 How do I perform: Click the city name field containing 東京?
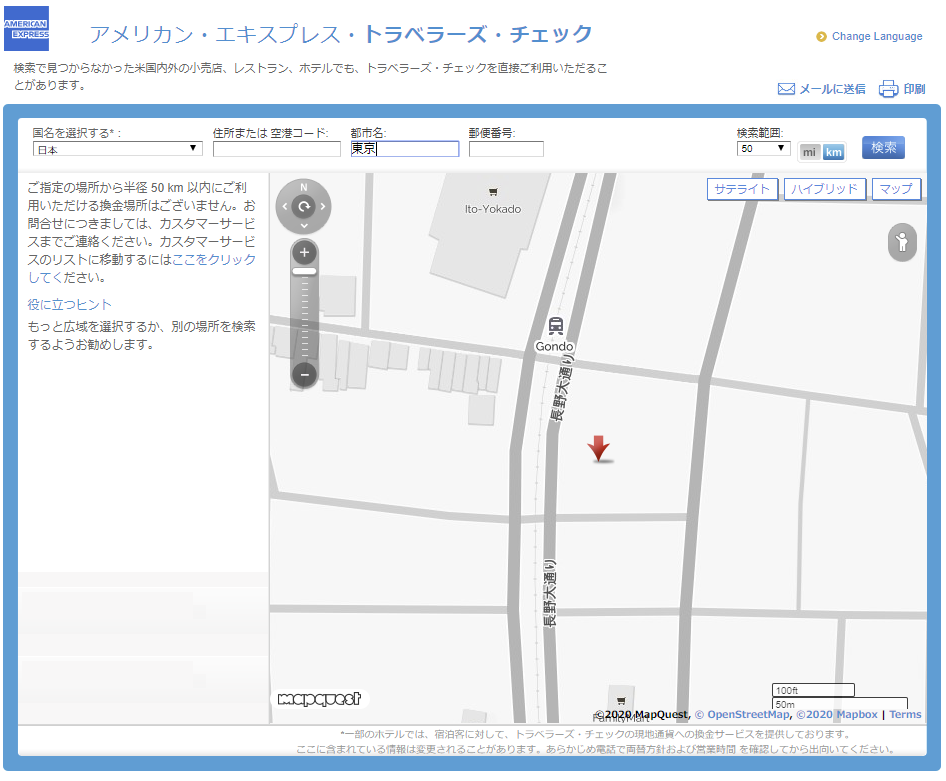click(405, 149)
